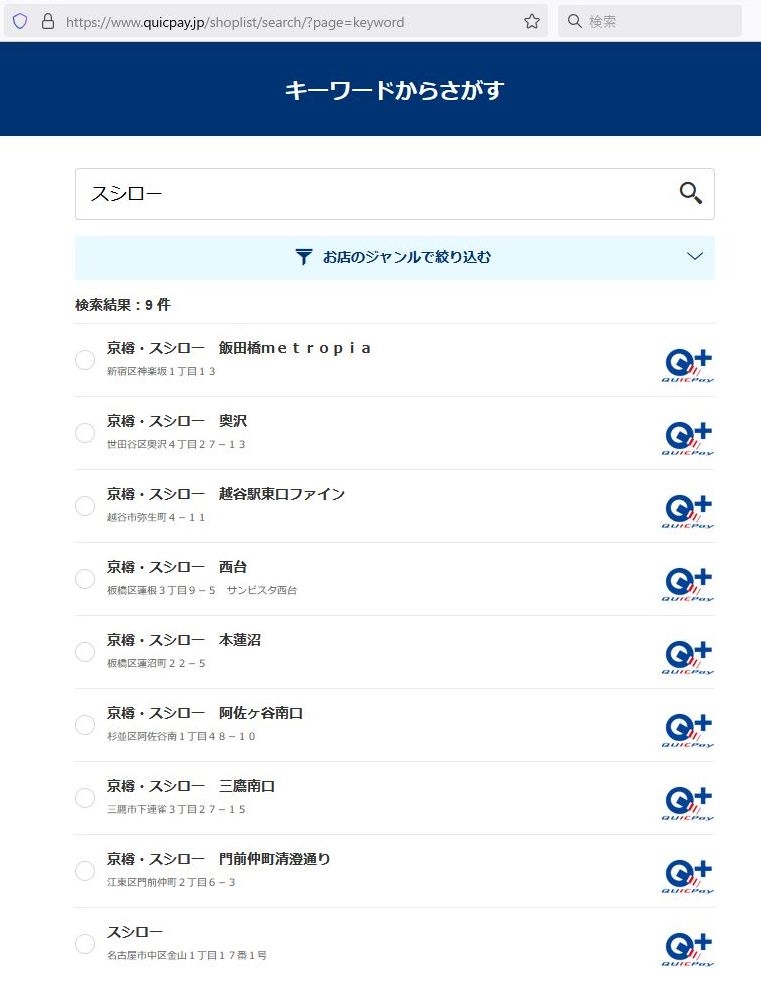Click the quicpay.jp URL address bar
Screen dimensions: 761x993
tap(275, 22)
